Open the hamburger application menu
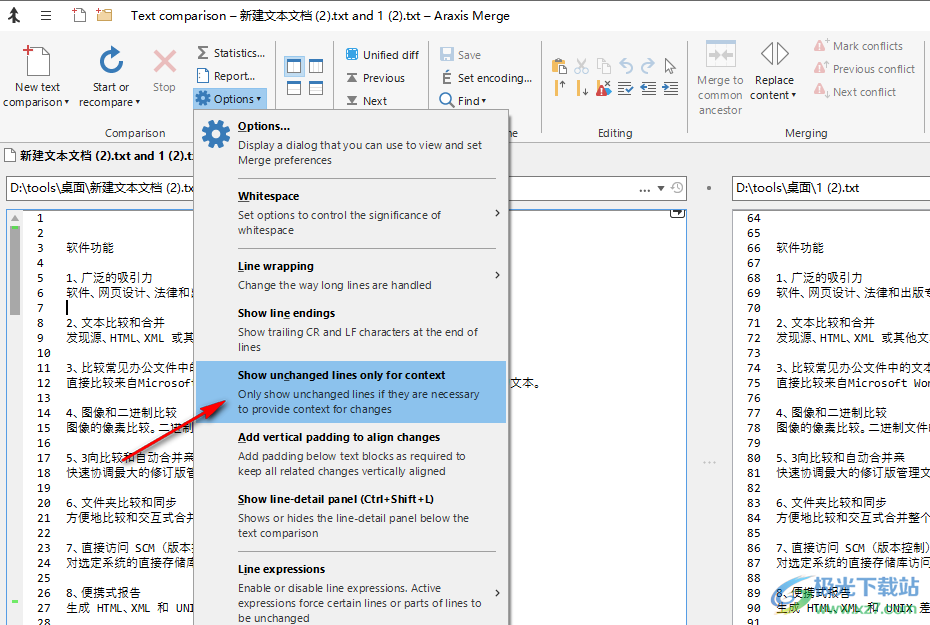 coord(46,15)
